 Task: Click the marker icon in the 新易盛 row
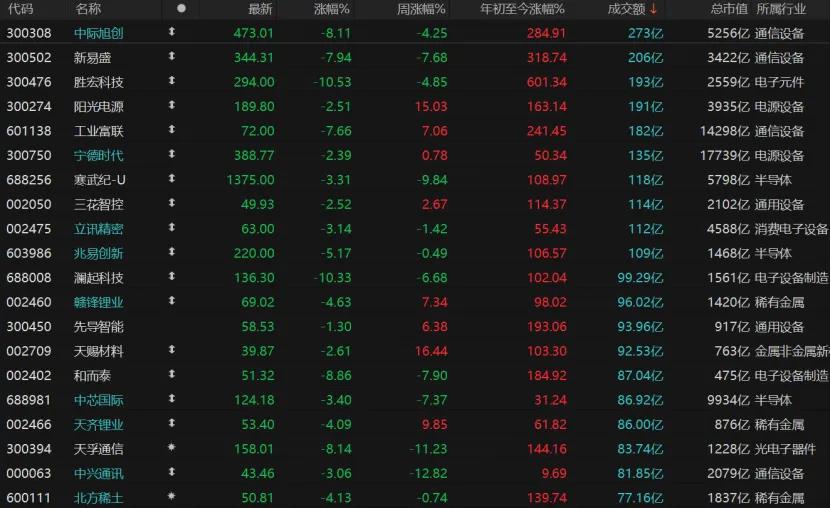pos(172,56)
